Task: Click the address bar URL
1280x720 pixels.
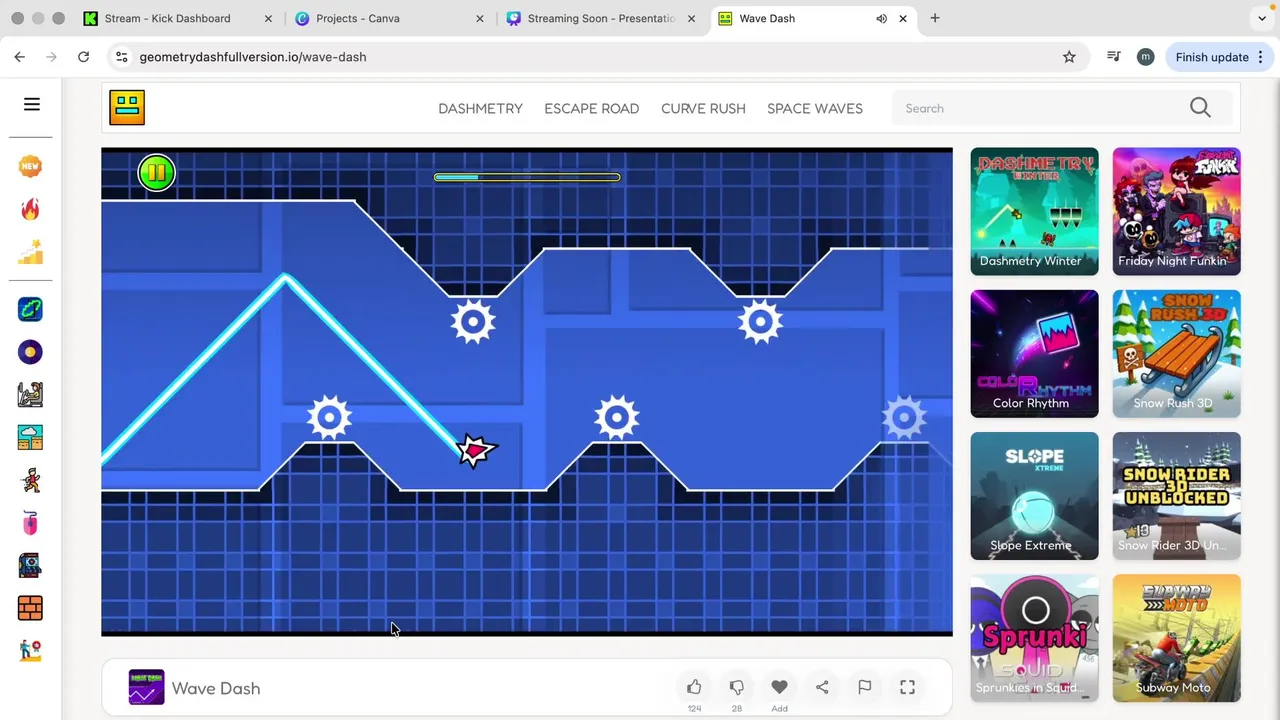Action: 253,57
